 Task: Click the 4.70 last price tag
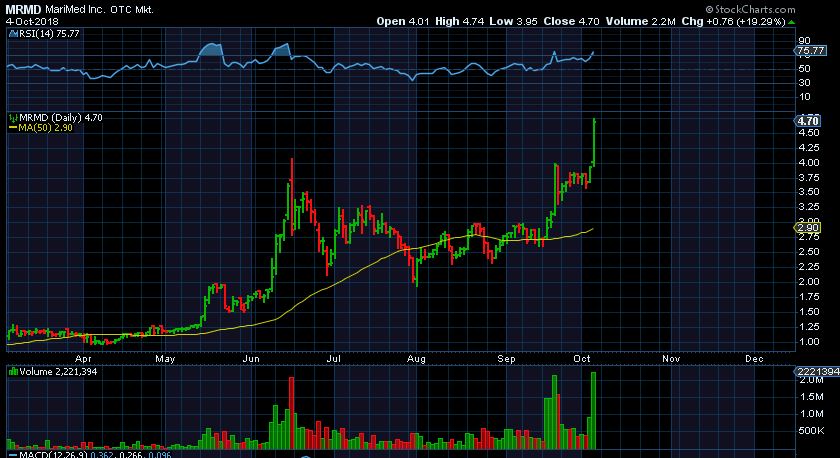click(808, 121)
